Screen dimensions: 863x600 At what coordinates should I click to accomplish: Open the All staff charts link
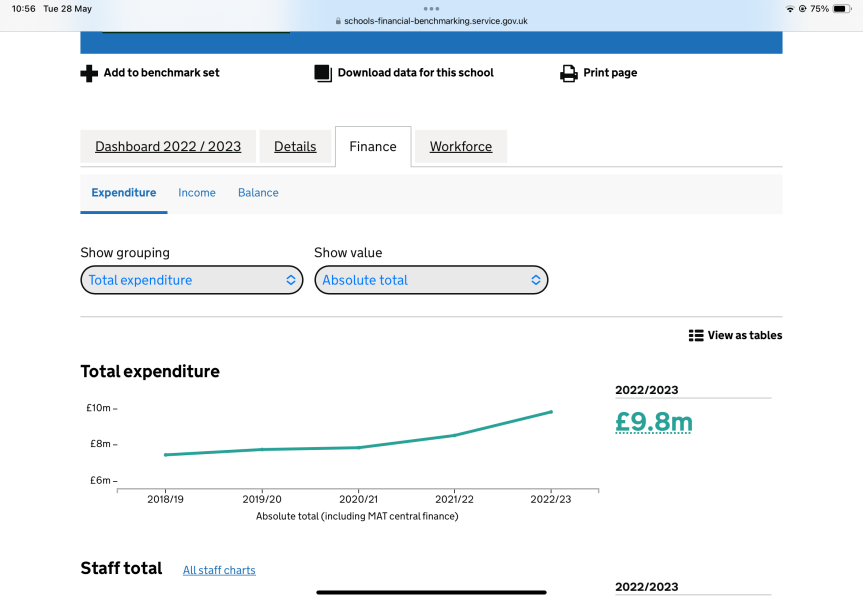pos(219,570)
